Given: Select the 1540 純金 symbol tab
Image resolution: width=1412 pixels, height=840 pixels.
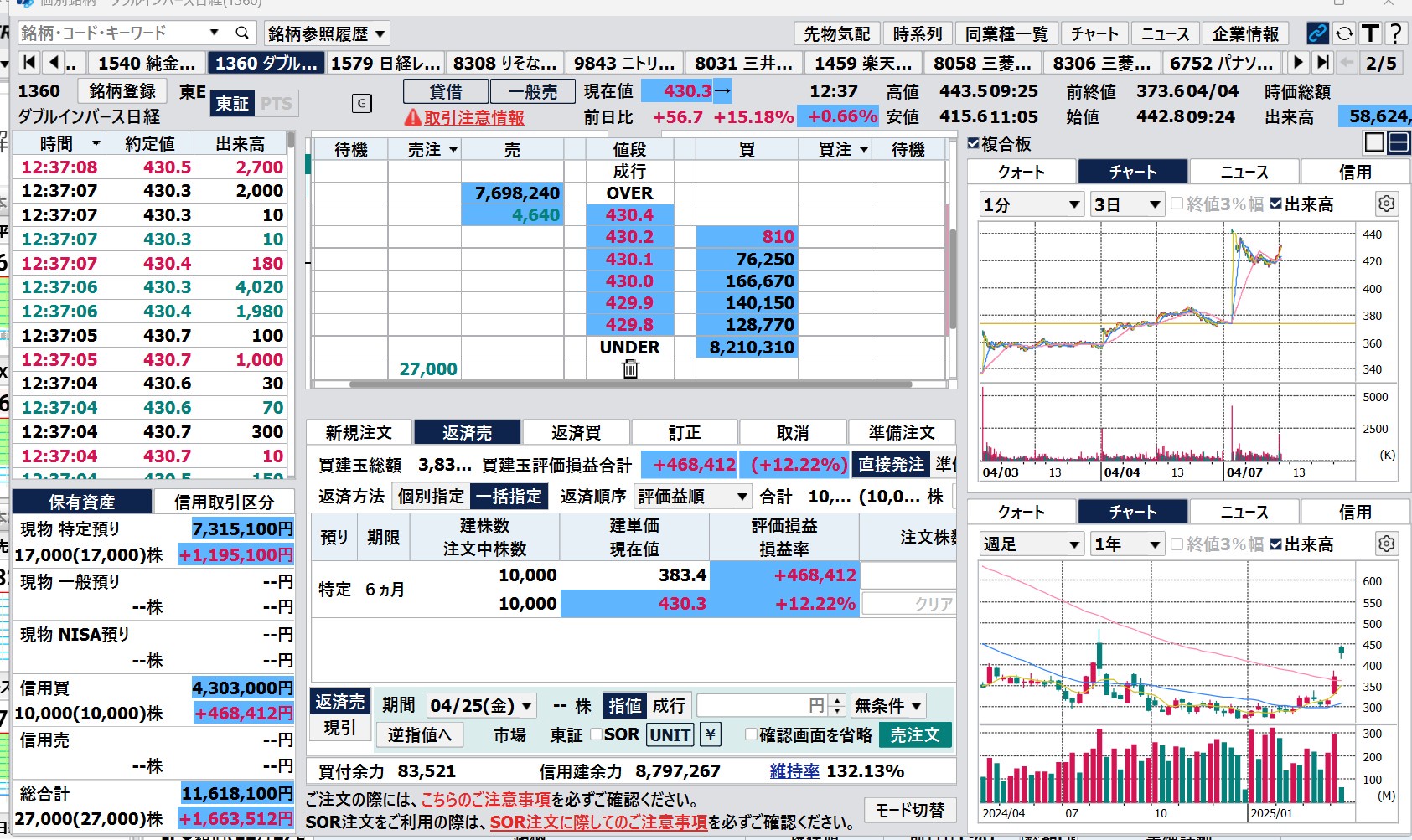Looking at the screenshot, I should point(146,63).
